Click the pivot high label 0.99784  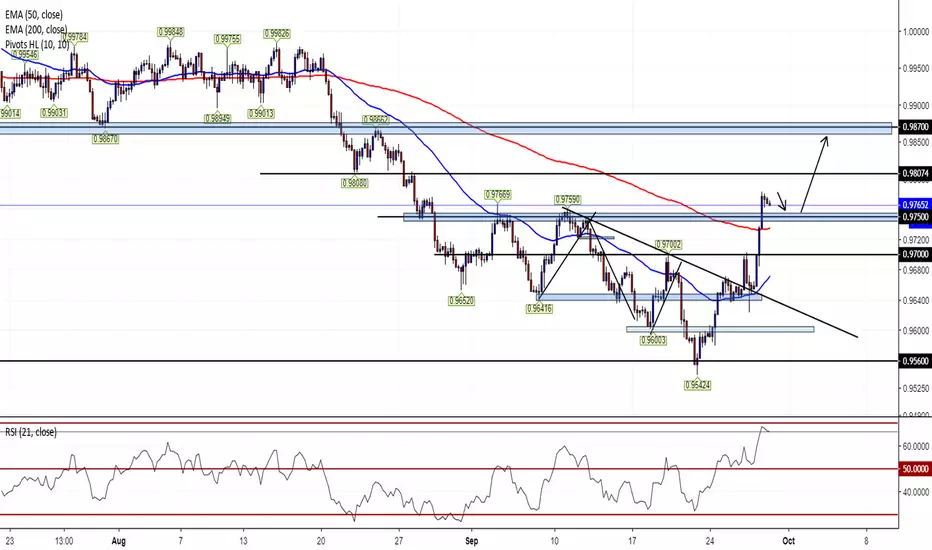pos(74,37)
